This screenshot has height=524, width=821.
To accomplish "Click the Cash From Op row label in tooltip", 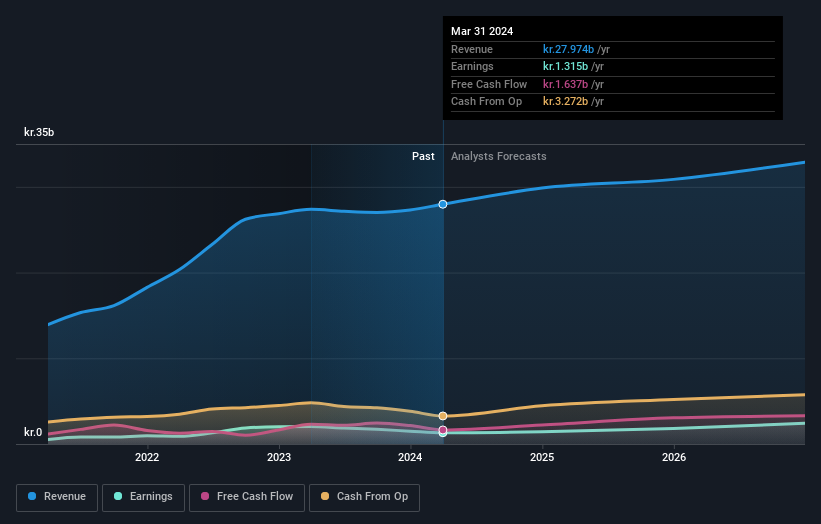I will (x=486, y=102).
